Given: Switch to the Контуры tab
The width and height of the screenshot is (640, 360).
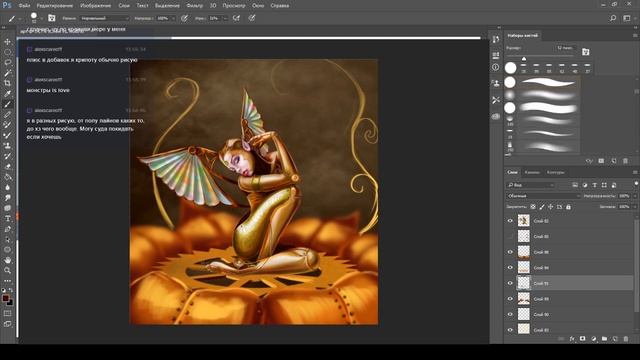Looking at the screenshot, I should click(556, 172).
